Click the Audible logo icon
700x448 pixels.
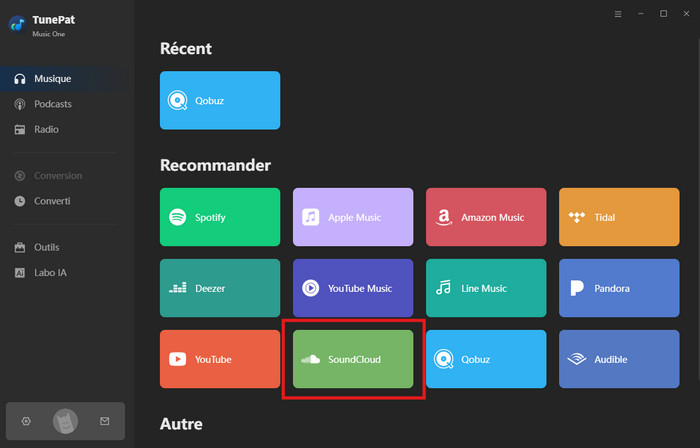click(x=577, y=359)
